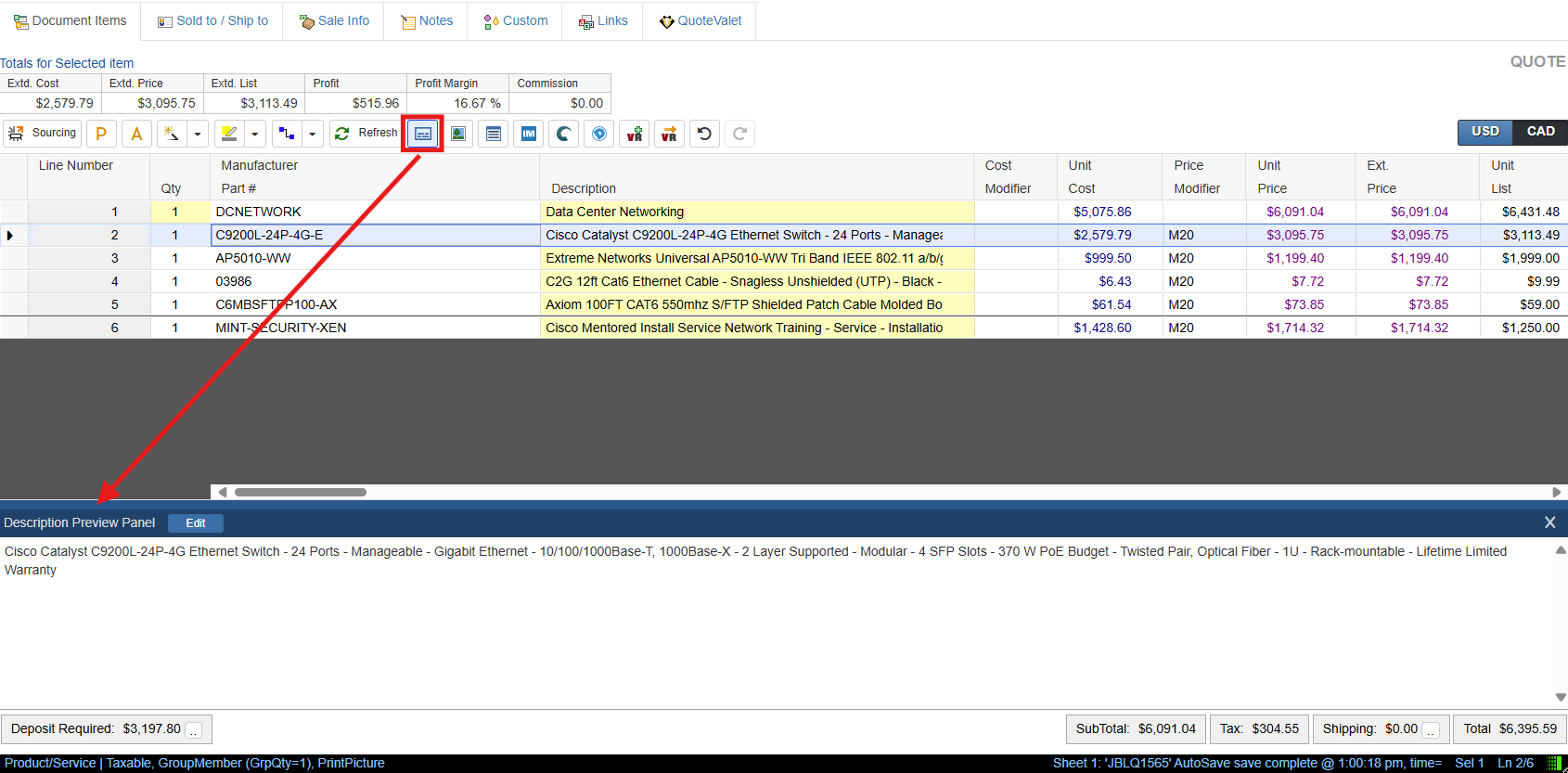Switch currency to CAD
This screenshot has height=773, width=1568.
coord(1540,132)
